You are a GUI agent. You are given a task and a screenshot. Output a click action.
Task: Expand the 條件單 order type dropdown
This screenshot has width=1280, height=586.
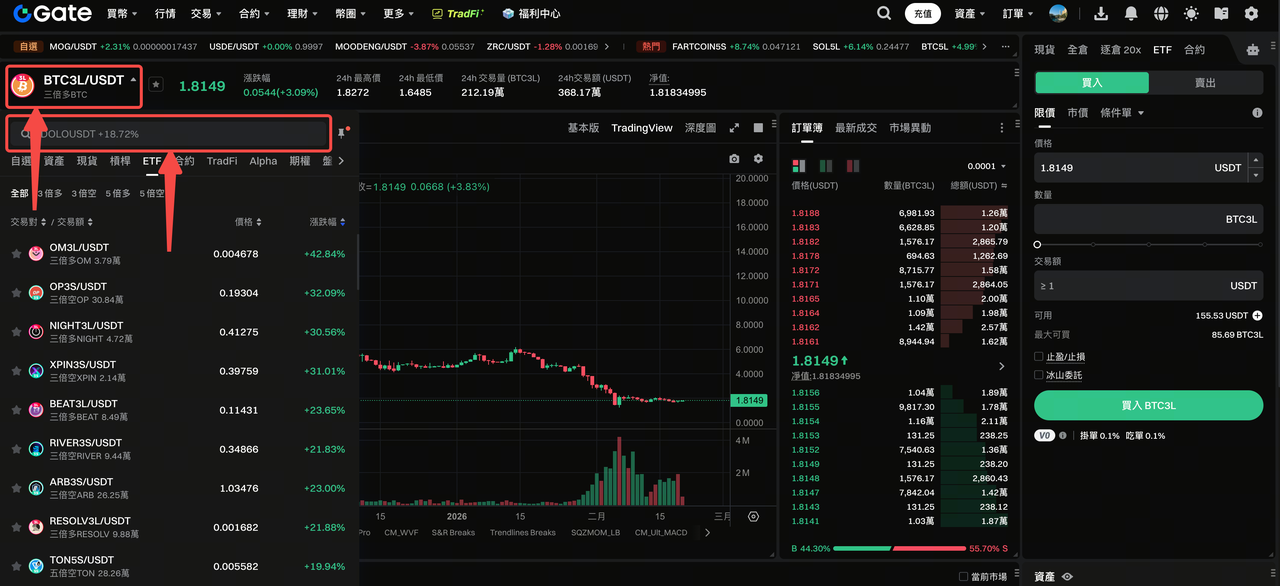coord(1122,113)
